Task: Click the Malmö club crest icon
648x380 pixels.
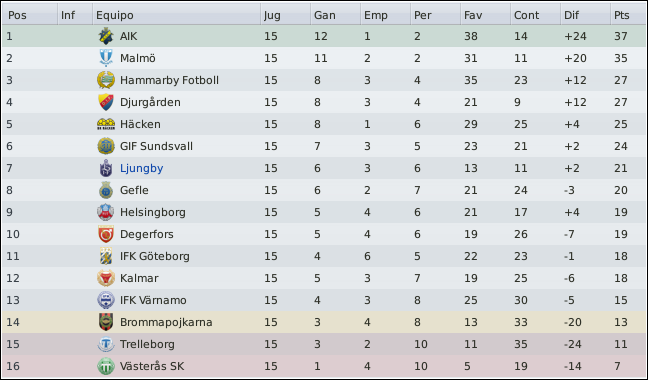Action: point(106,58)
